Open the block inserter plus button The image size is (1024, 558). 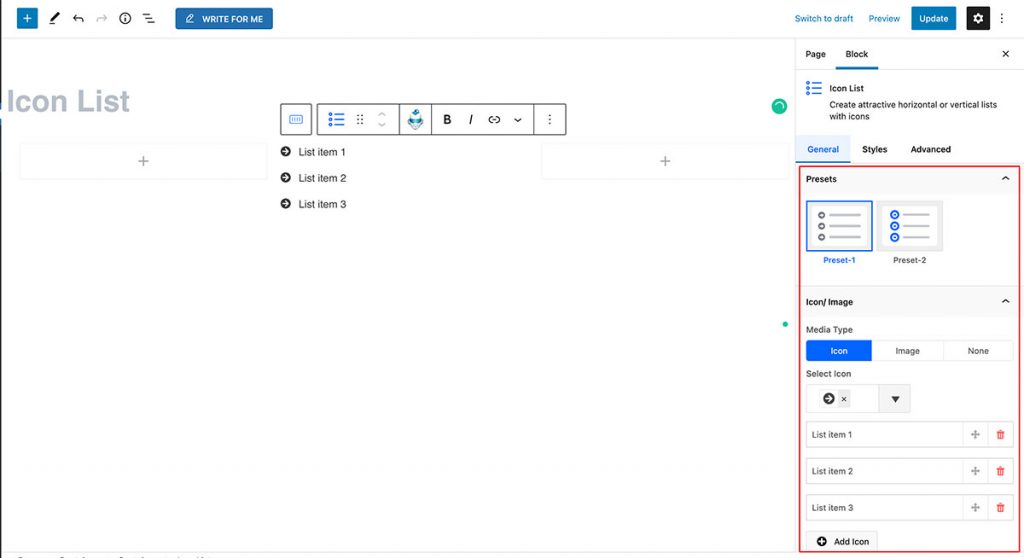pyautogui.click(x=27, y=18)
